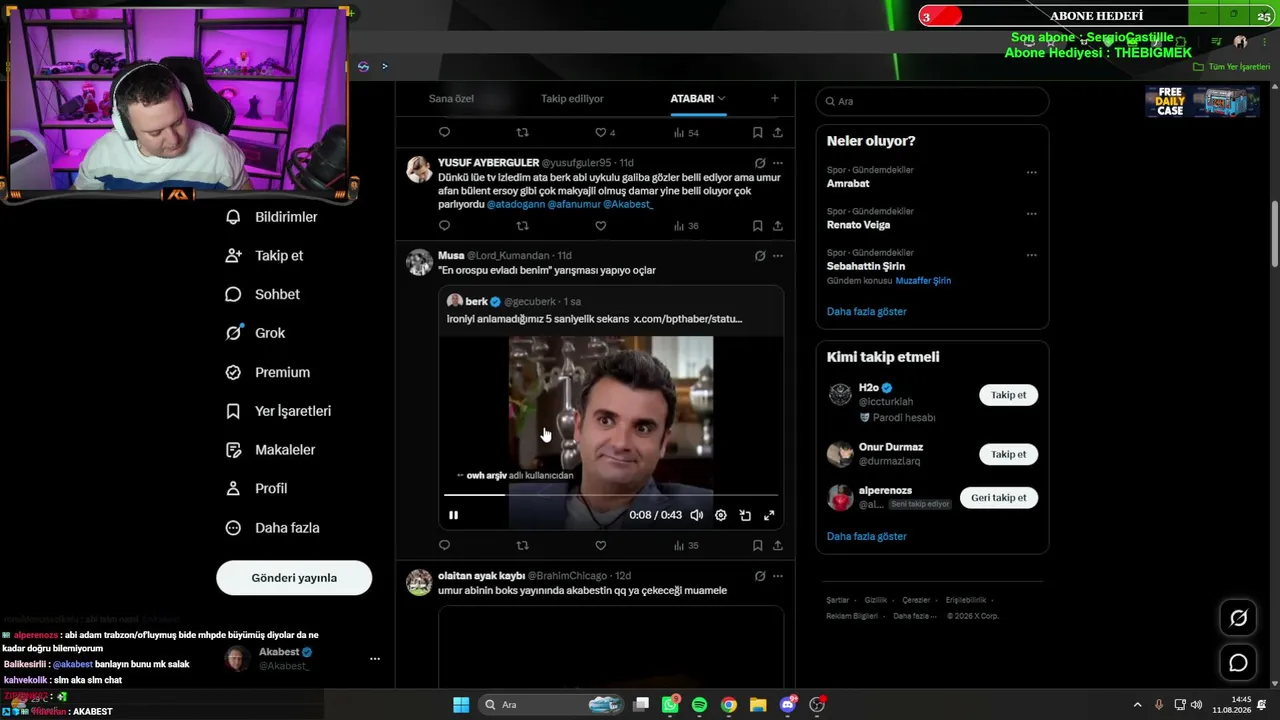Open more options on olaitan's post
The height and width of the screenshot is (720, 1280).
point(778,576)
